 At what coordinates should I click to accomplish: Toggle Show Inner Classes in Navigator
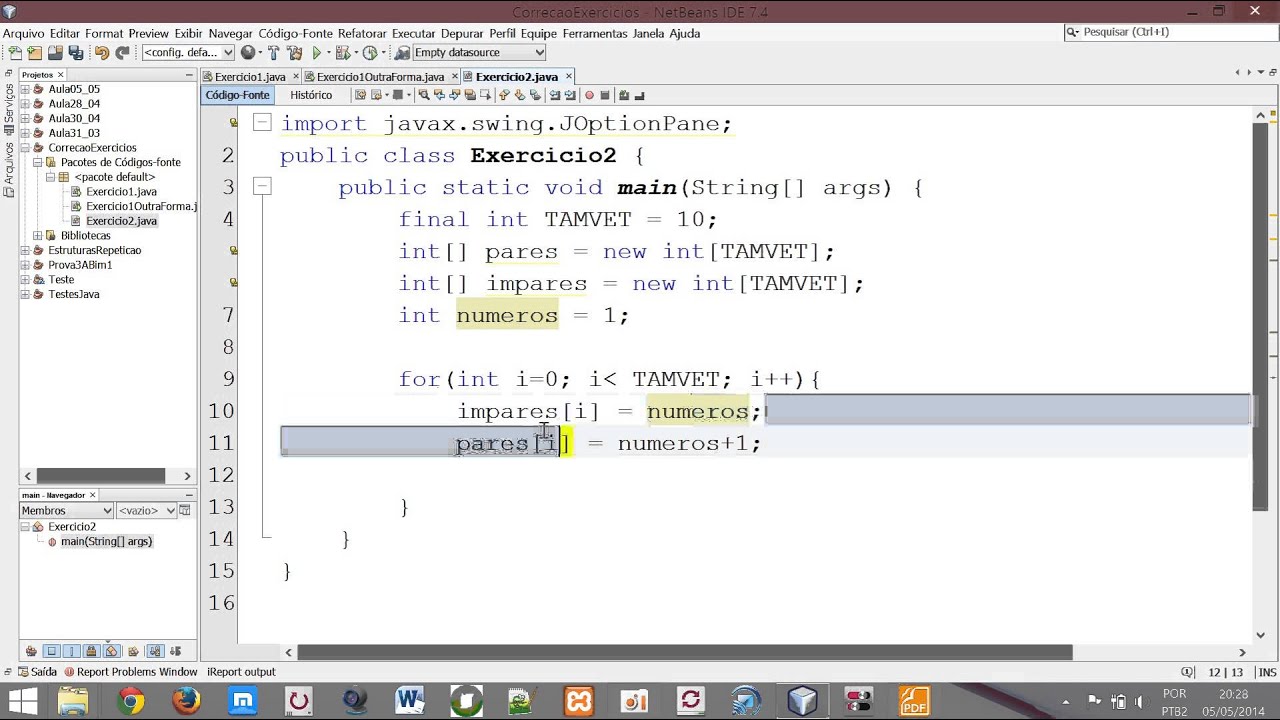point(111,651)
